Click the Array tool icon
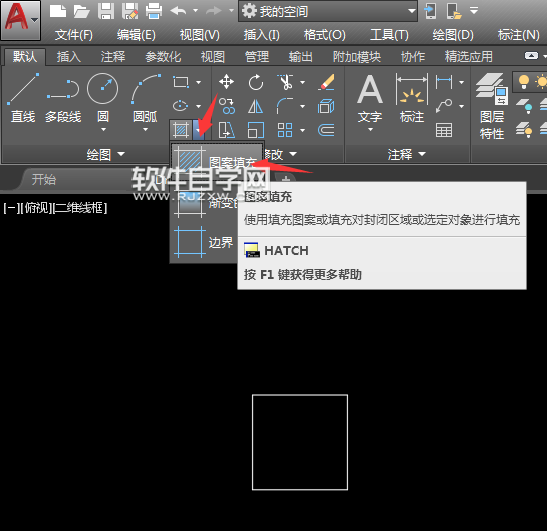 (x=285, y=130)
